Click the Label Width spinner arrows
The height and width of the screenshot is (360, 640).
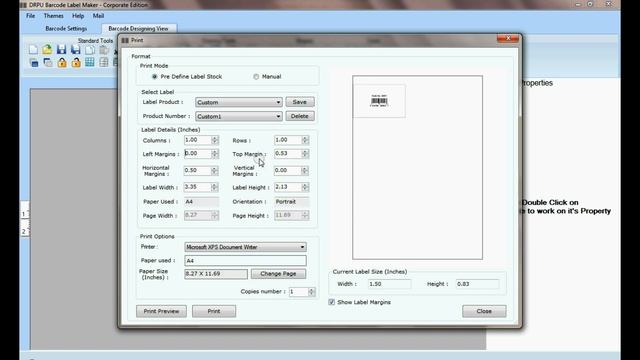215,187
